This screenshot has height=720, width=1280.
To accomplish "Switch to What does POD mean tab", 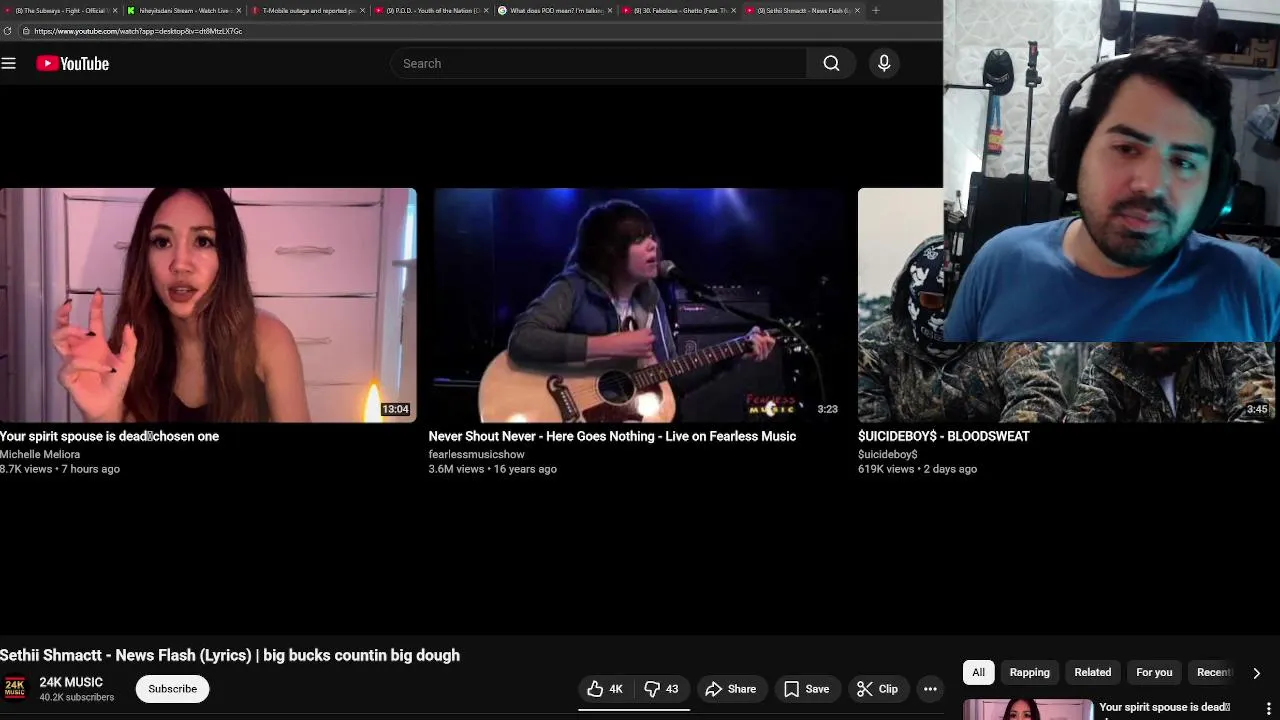I will 554,10.
